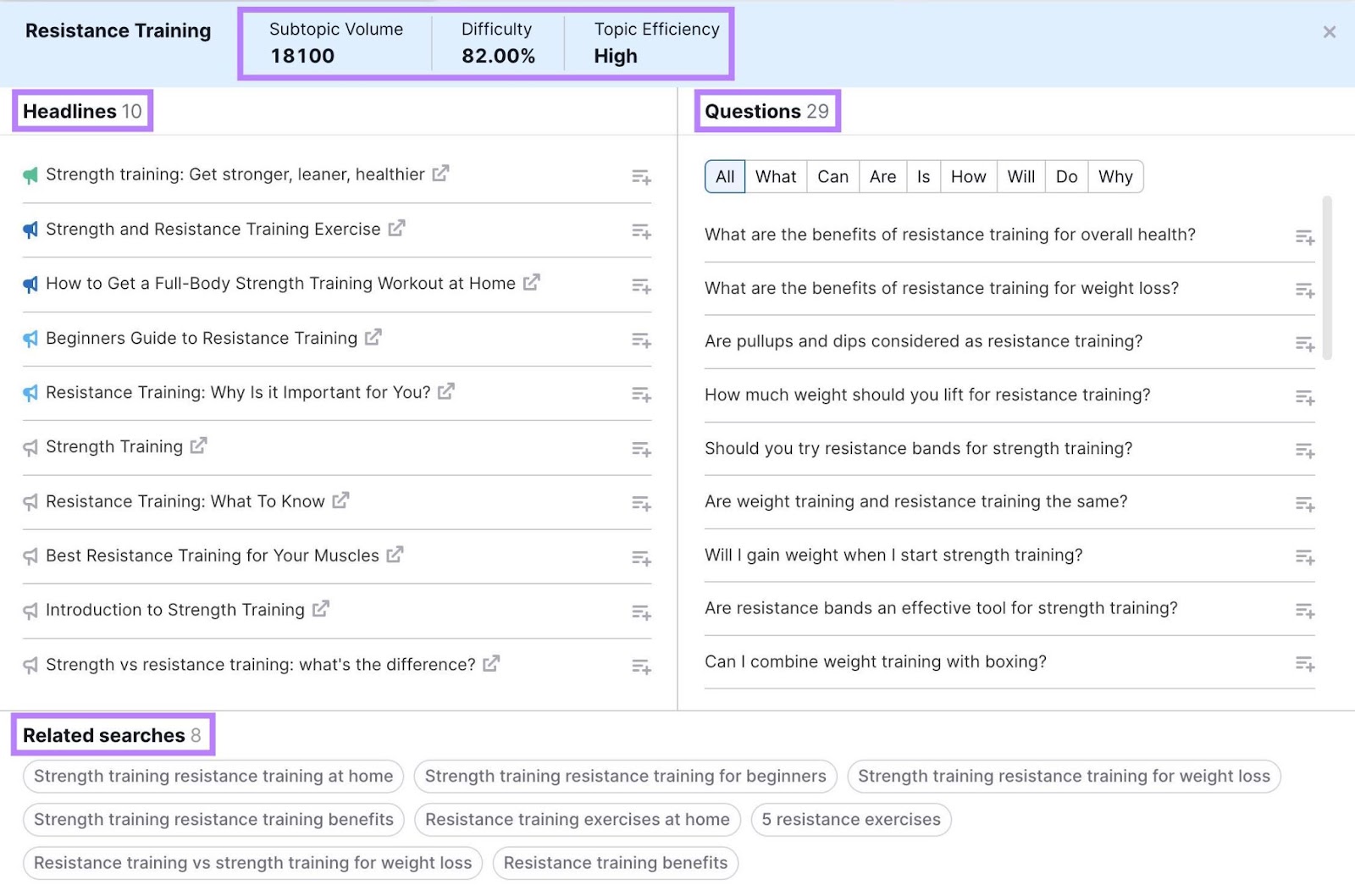This screenshot has width=1355, height=896.
Task: Select 'Resistance training exercises at home' suggestion
Action: coord(577,819)
